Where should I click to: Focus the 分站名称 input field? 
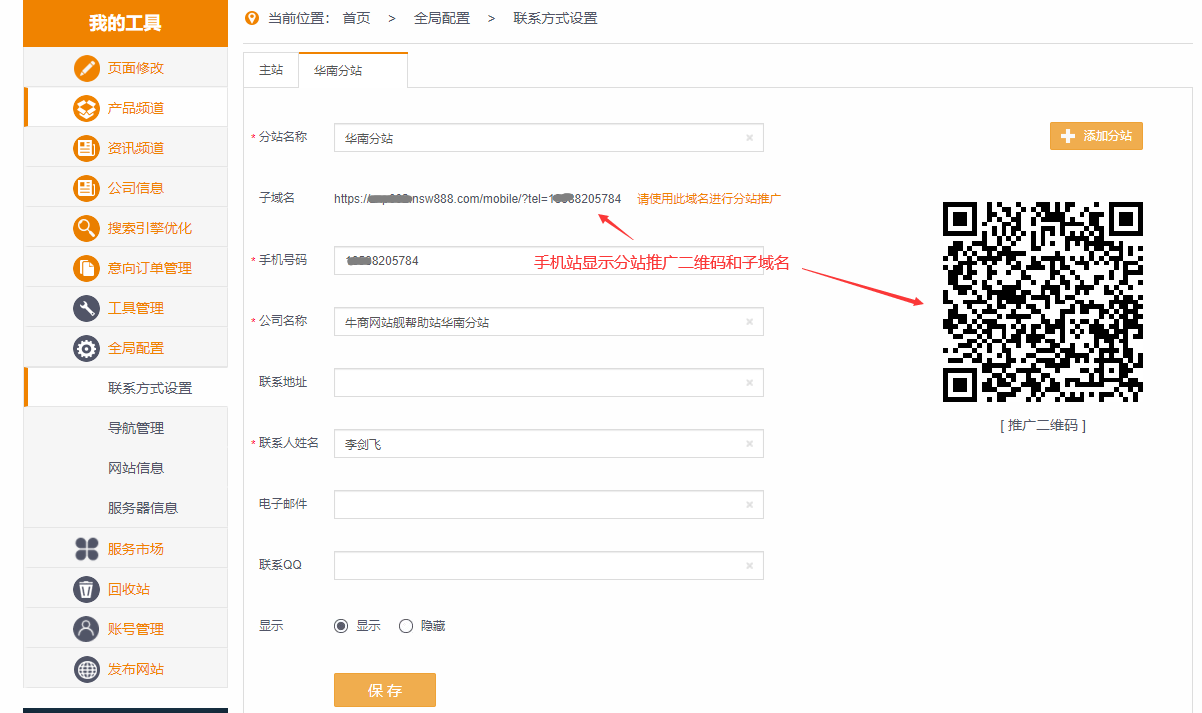(549, 138)
